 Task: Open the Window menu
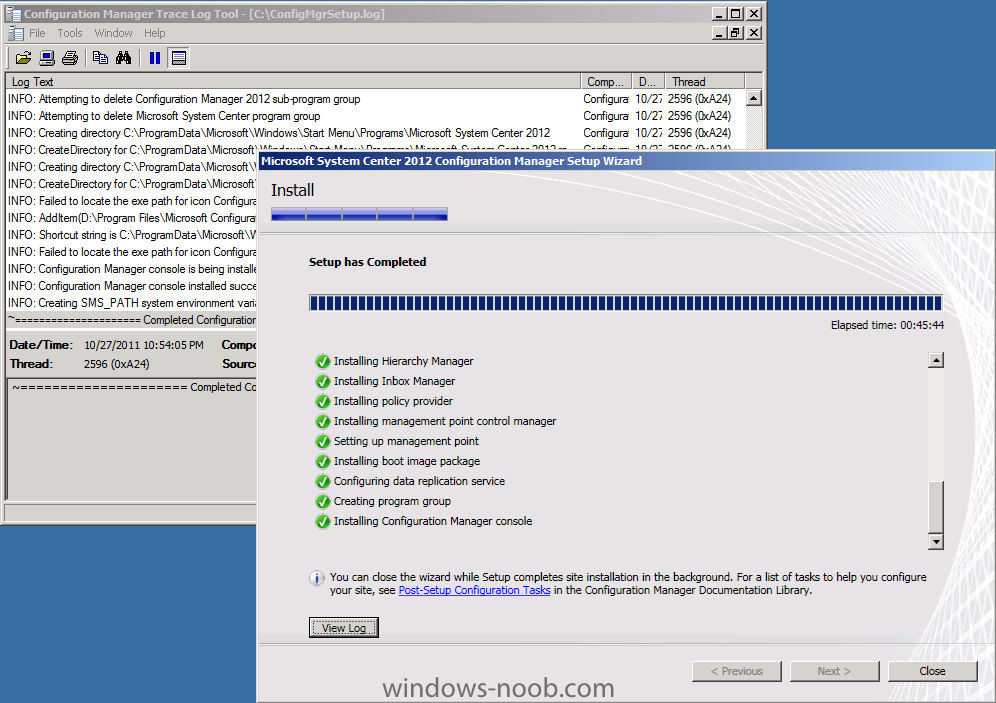113,33
